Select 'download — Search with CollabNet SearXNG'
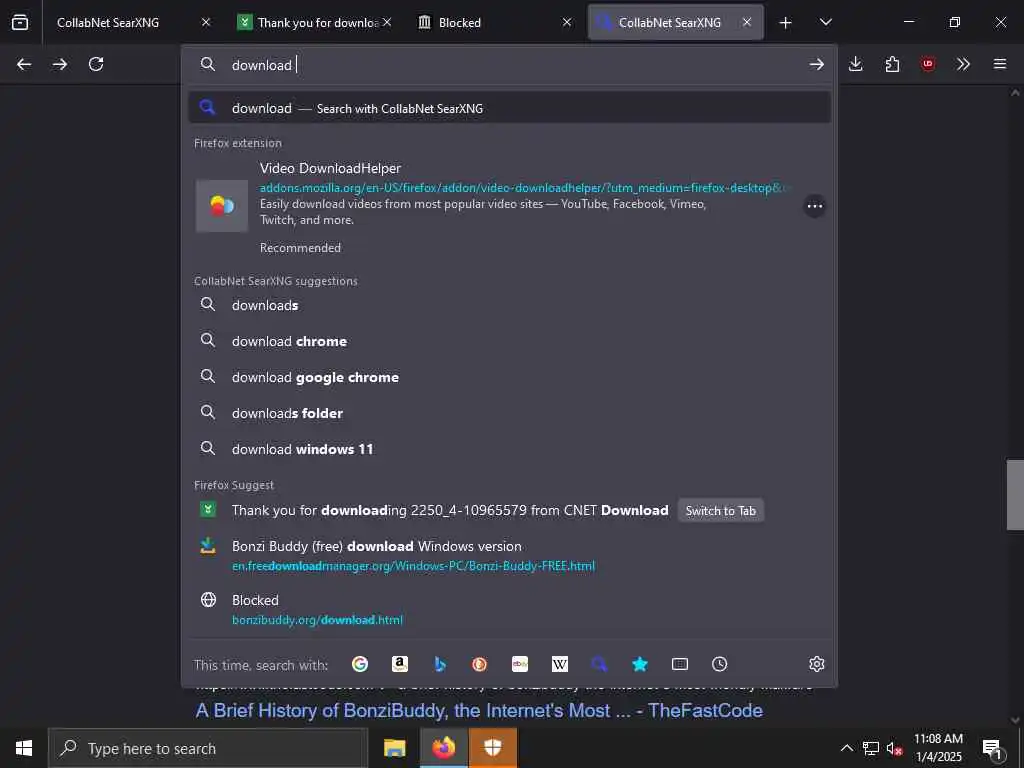 (x=509, y=108)
